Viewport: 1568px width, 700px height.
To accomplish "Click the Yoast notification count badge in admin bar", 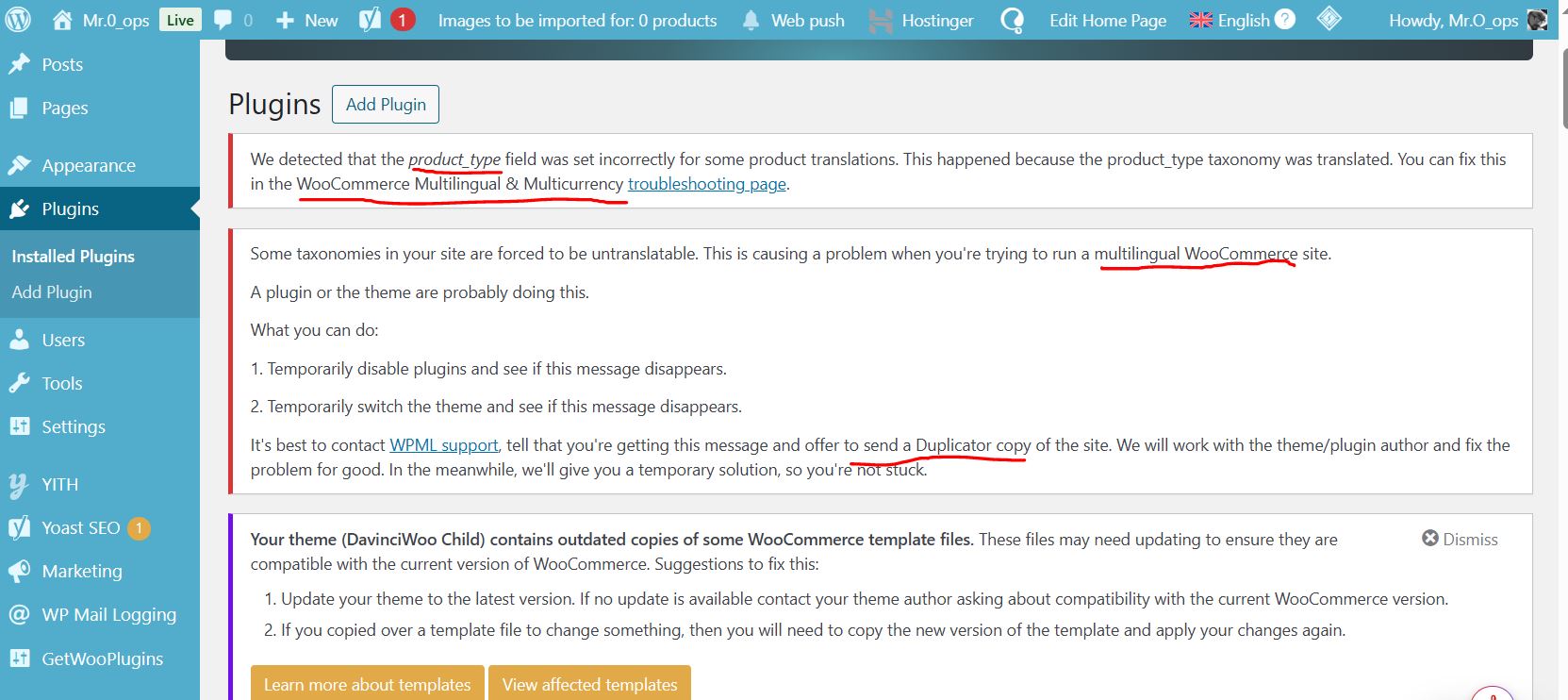I will 403,20.
